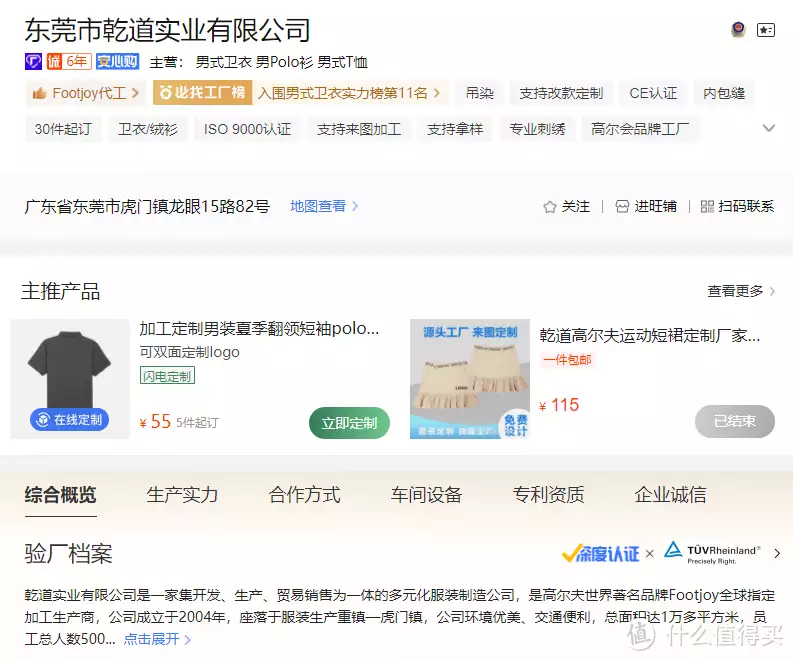793x661 pixels.
Task: Click the CE认证 tag
Action: pos(653,93)
